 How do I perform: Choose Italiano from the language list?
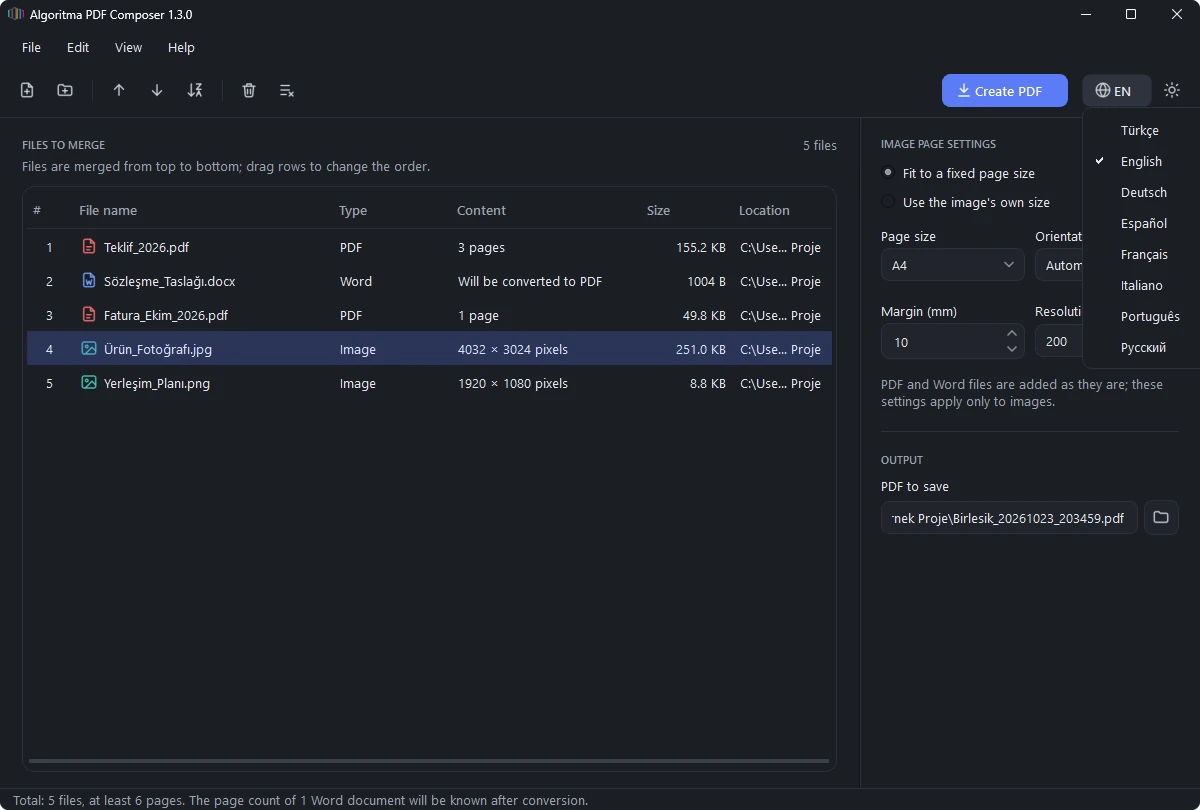(1141, 285)
